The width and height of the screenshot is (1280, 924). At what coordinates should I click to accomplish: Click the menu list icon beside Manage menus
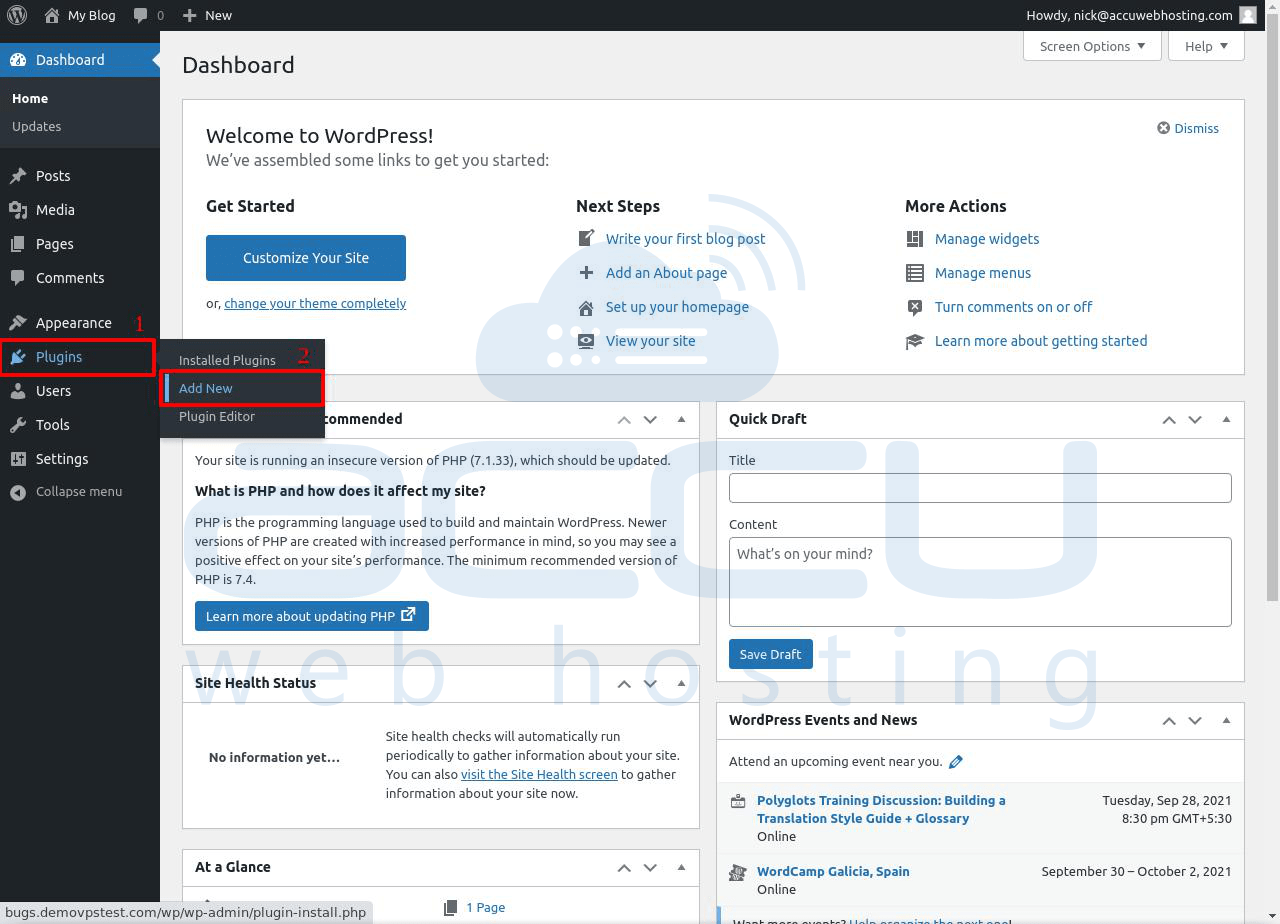click(x=915, y=273)
